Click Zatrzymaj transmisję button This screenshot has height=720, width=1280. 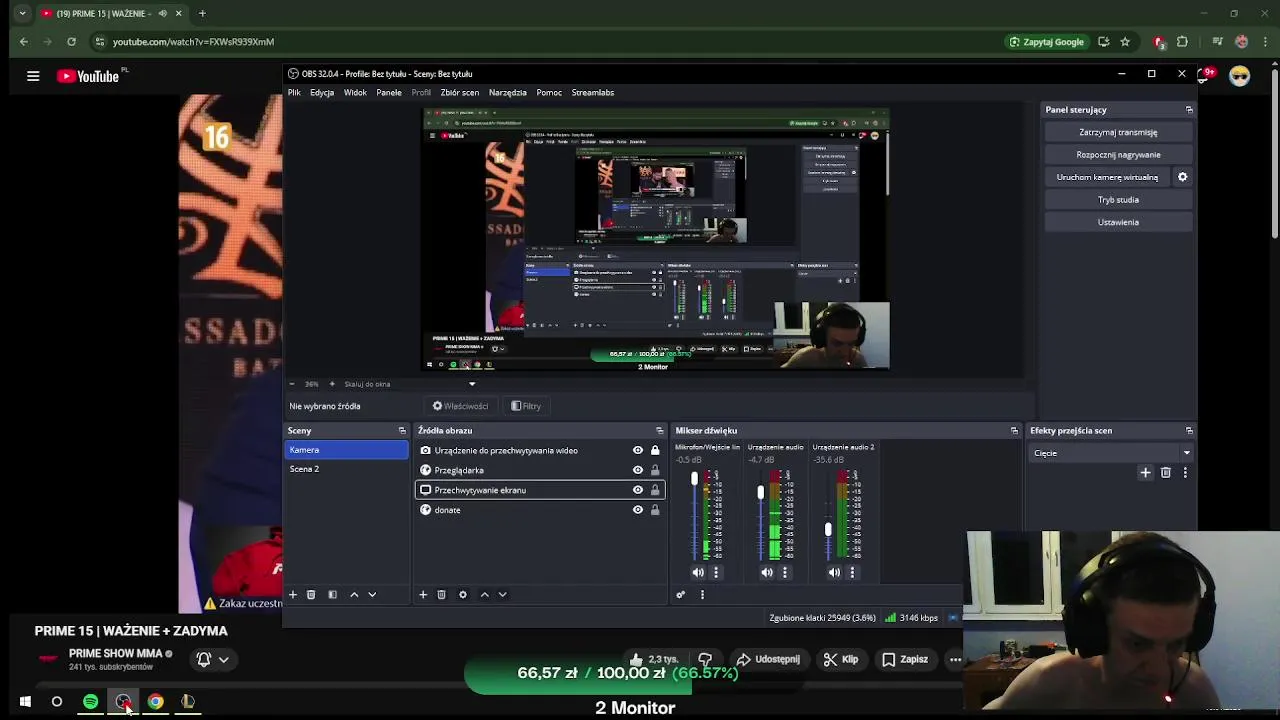pos(1118,132)
